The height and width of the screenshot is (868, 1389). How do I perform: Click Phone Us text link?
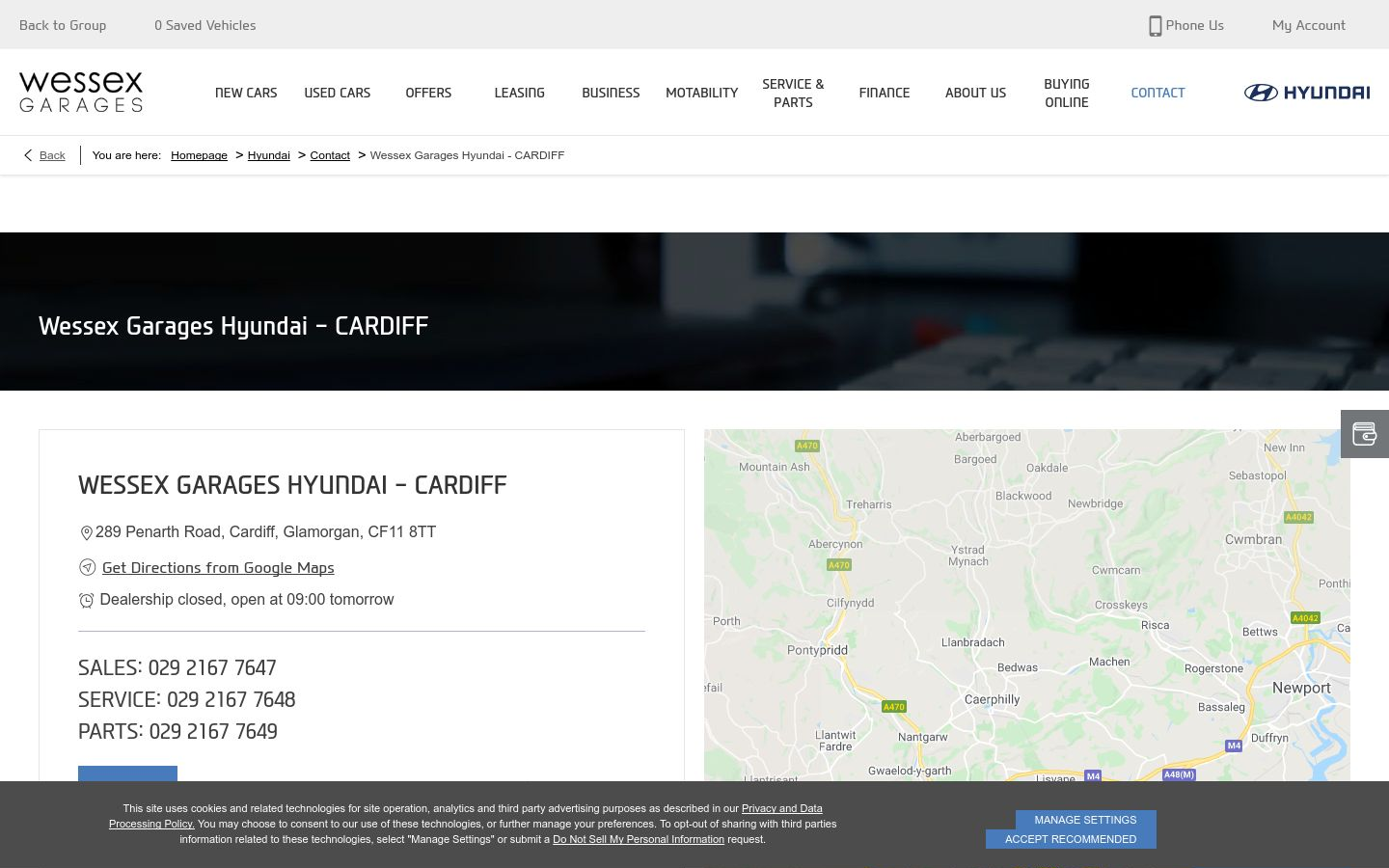(x=1194, y=25)
